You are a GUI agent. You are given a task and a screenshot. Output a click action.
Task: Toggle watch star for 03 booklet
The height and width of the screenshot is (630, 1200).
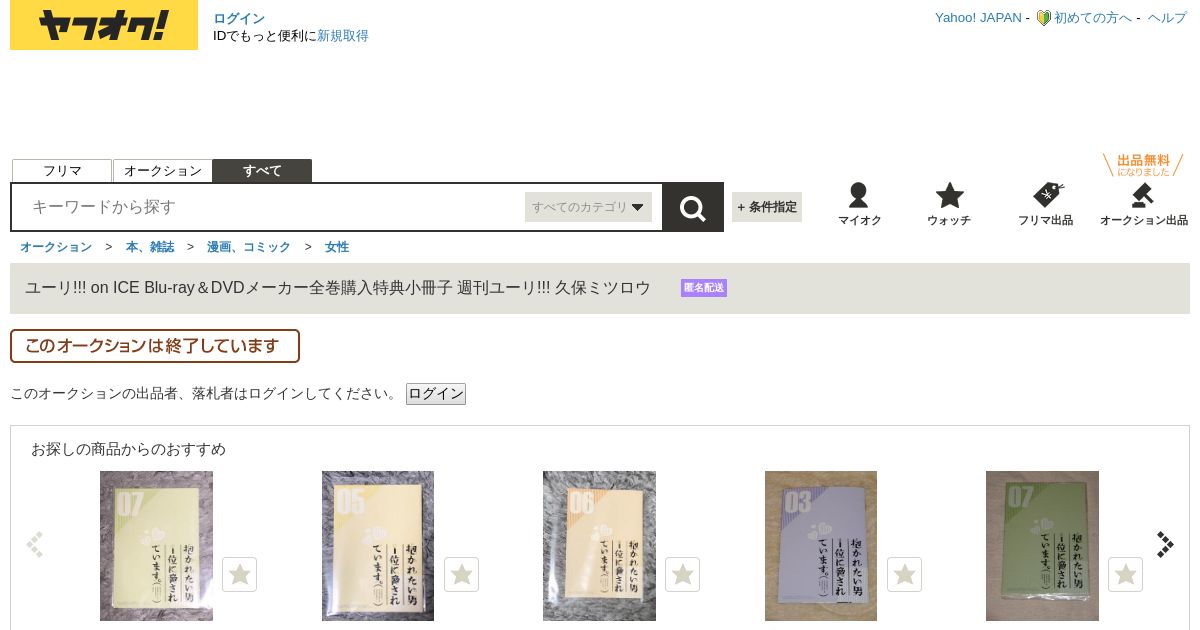[904, 575]
